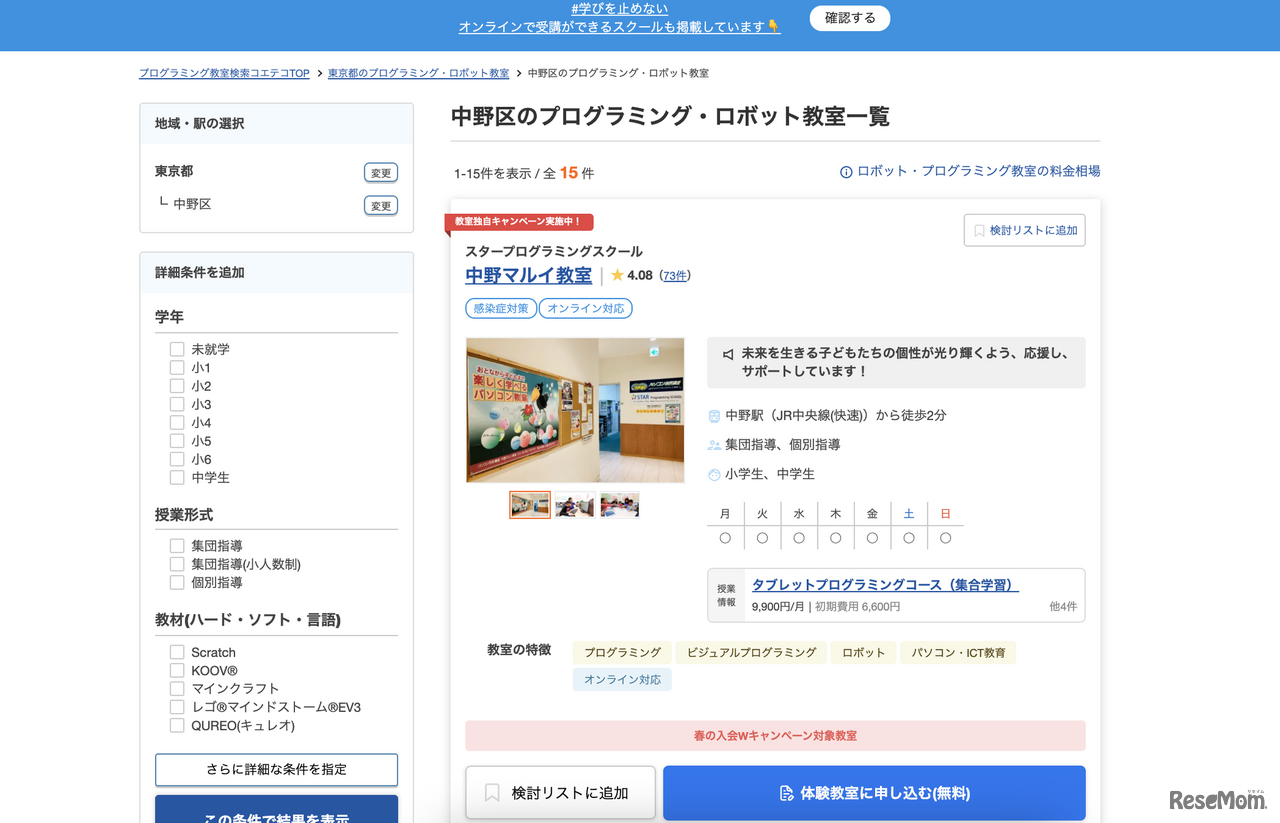The image size is (1280, 823).
Task: Select the second classroom photo thumbnail
Action: 575,505
